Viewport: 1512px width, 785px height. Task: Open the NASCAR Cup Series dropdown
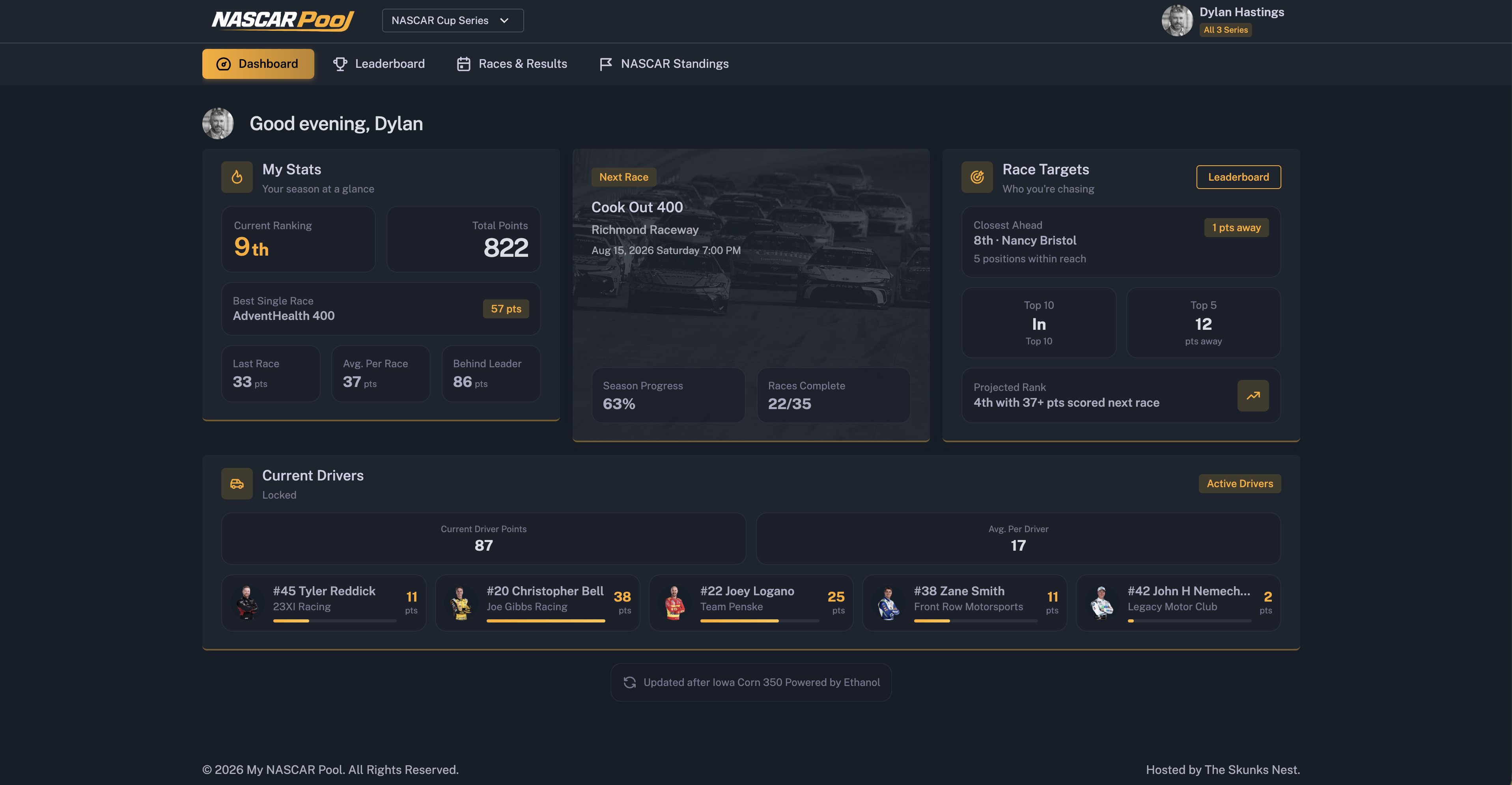click(453, 21)
